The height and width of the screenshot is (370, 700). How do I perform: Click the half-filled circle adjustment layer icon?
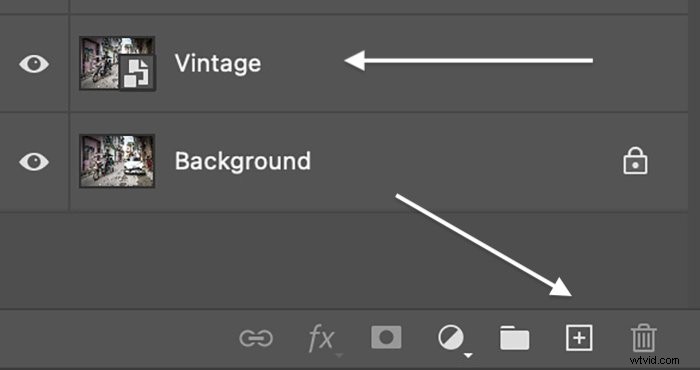450,337
